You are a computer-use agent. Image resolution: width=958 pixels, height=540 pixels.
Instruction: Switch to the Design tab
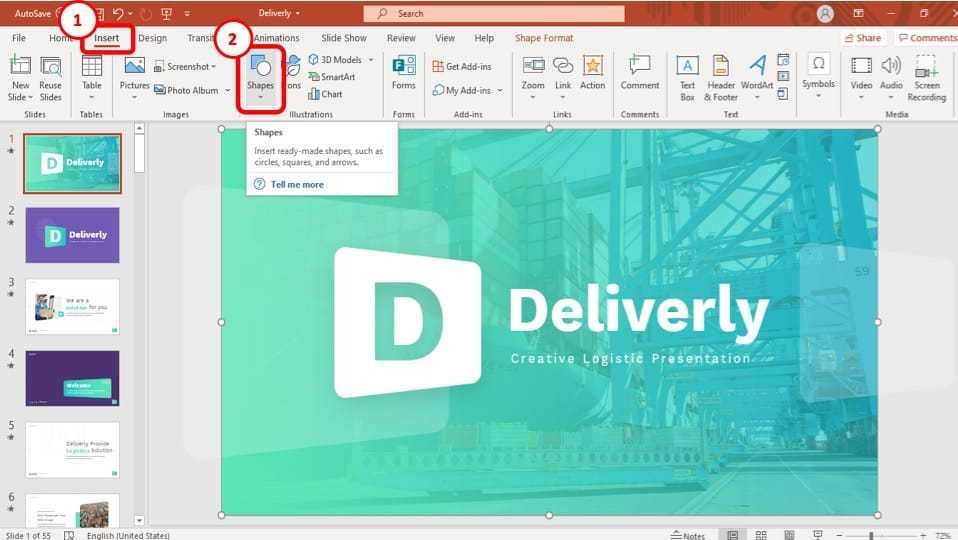[153, 38]
